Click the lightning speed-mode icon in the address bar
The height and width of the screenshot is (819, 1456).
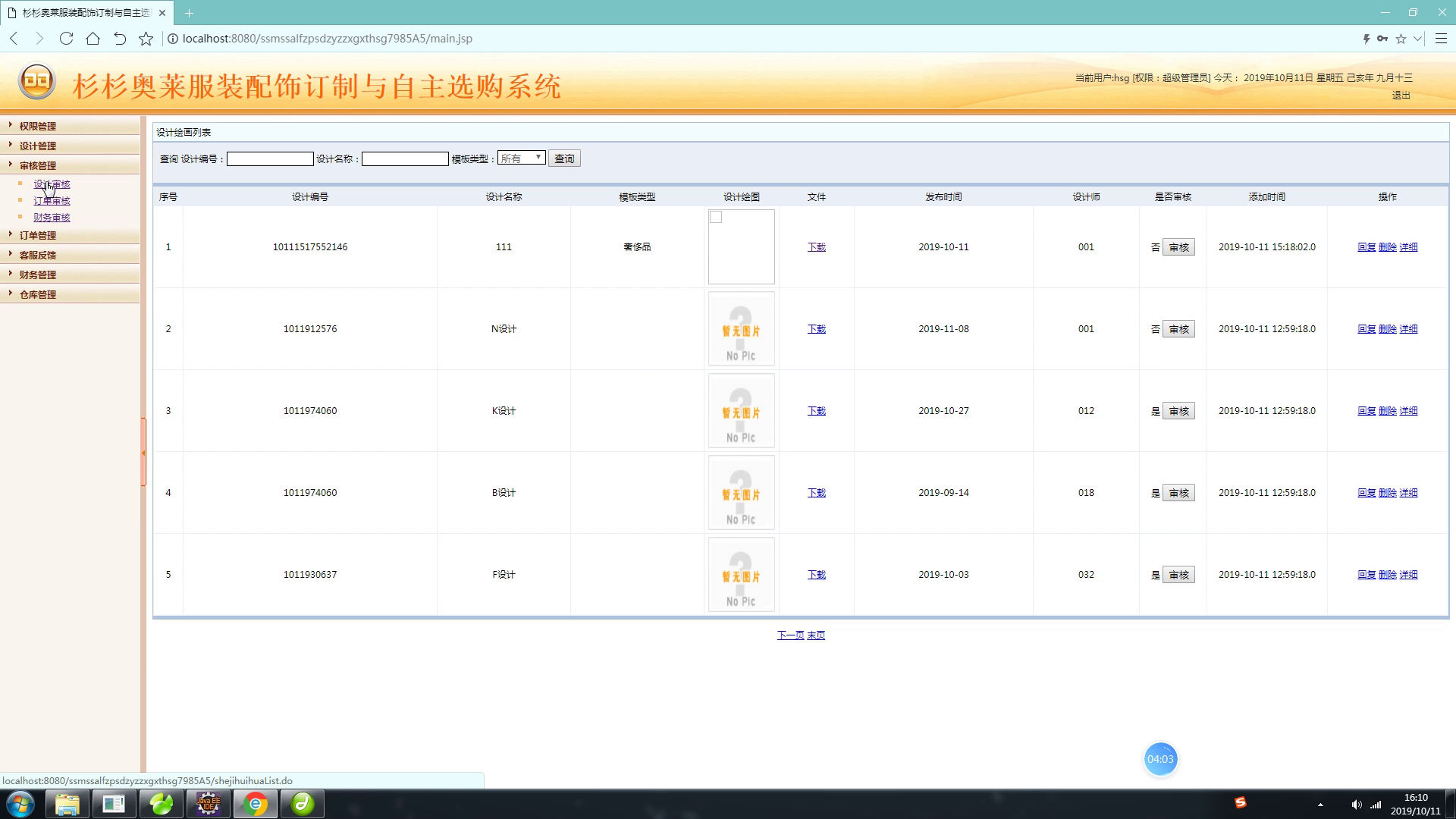1367,39
